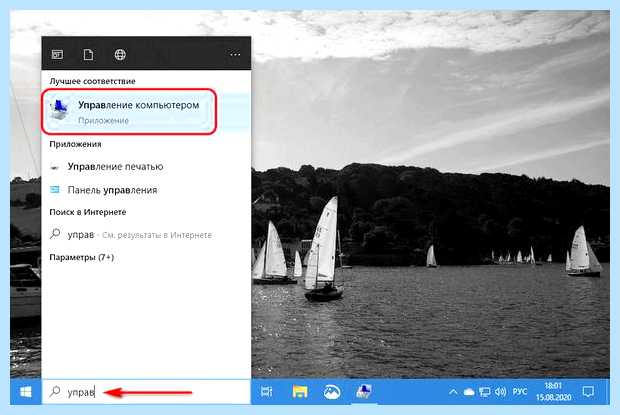Open File Explorer from the taskbar
Viewport: 620px width, 415px height.
(x=300, y=392)
